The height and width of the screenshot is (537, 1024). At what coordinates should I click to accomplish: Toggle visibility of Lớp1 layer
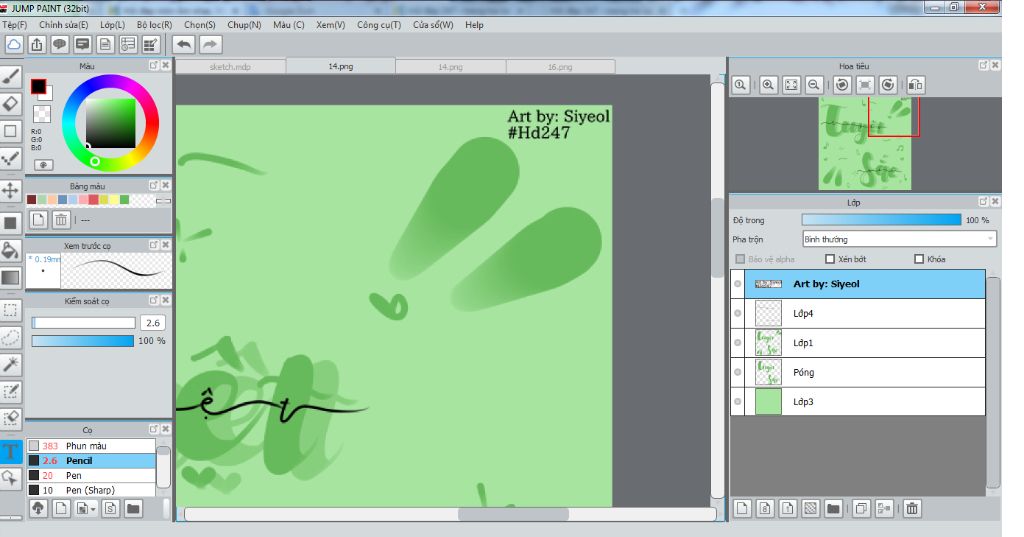738,343
